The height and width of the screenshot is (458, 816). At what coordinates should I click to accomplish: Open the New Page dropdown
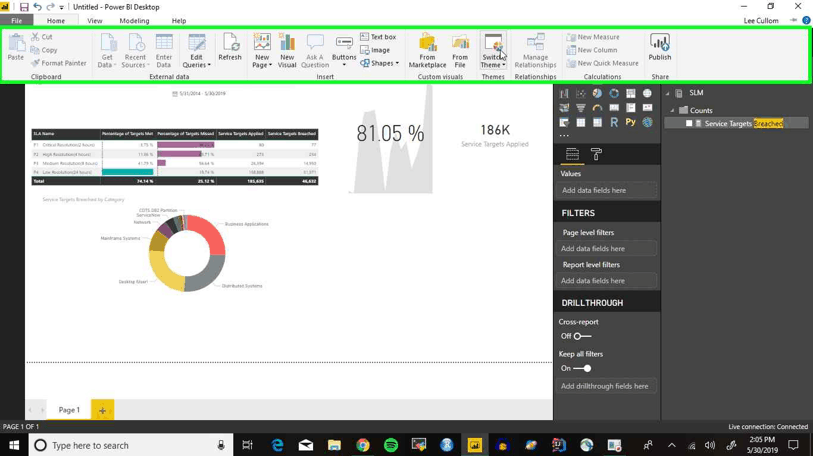pos(262,50)
